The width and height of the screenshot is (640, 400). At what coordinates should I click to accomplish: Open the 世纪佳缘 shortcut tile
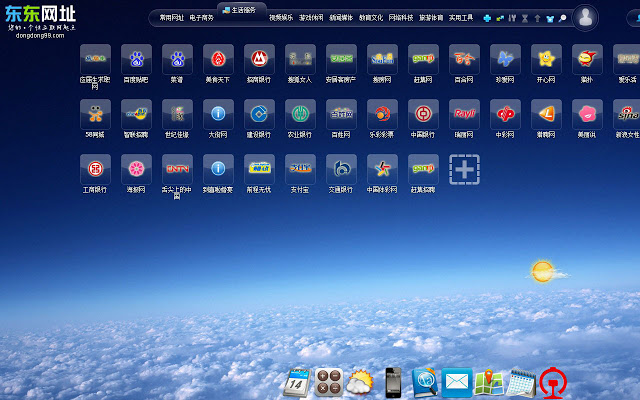[177, 114]
